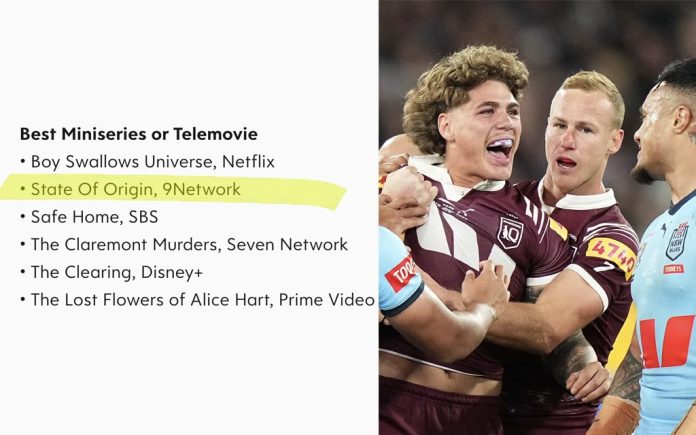Click the NSW Blues crest on blue jersey
This screenshot has height=435, width=696.
coord(677,241)
